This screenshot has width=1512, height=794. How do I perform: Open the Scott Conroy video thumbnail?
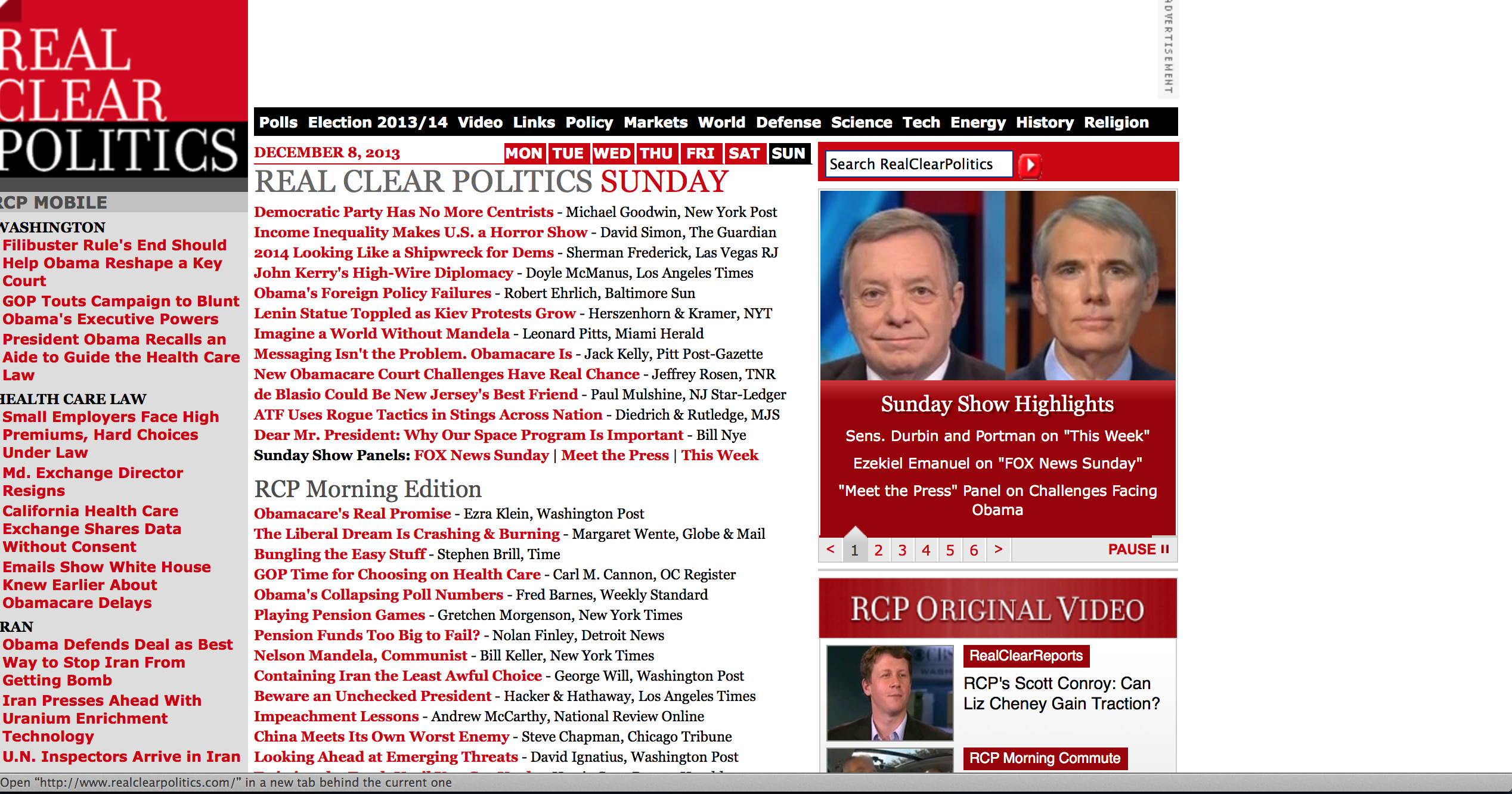pyautogui.click(x=890, y=693)
